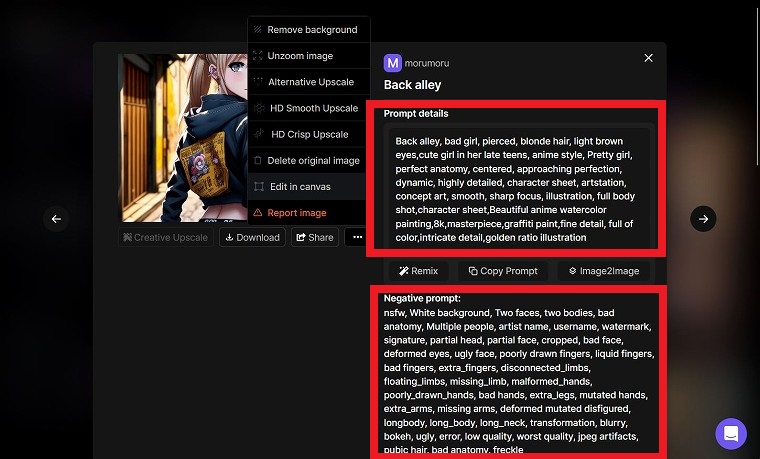Pick HD Crisp Upscale option

(309, 135)
